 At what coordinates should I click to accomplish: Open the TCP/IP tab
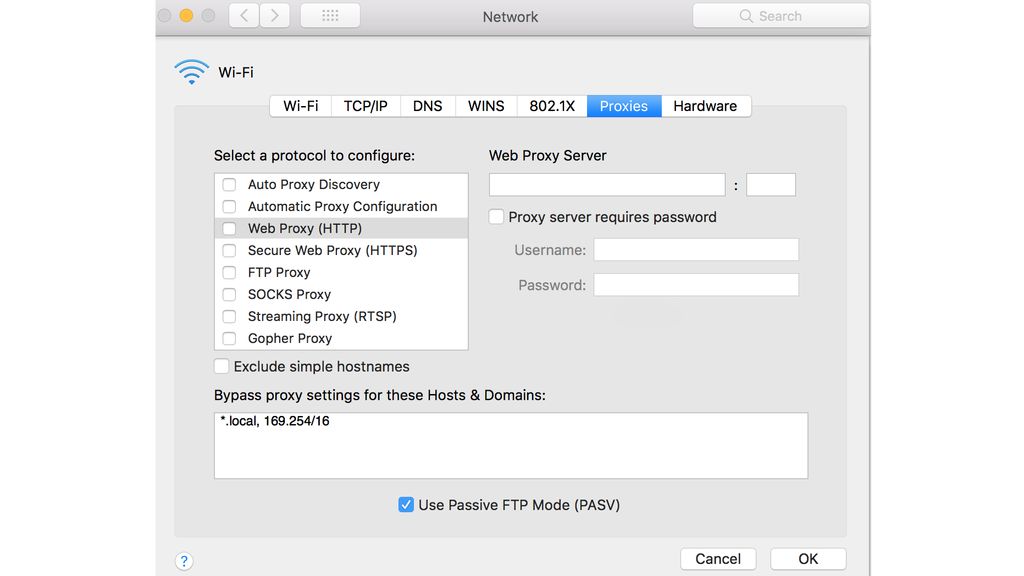point(366,106)
